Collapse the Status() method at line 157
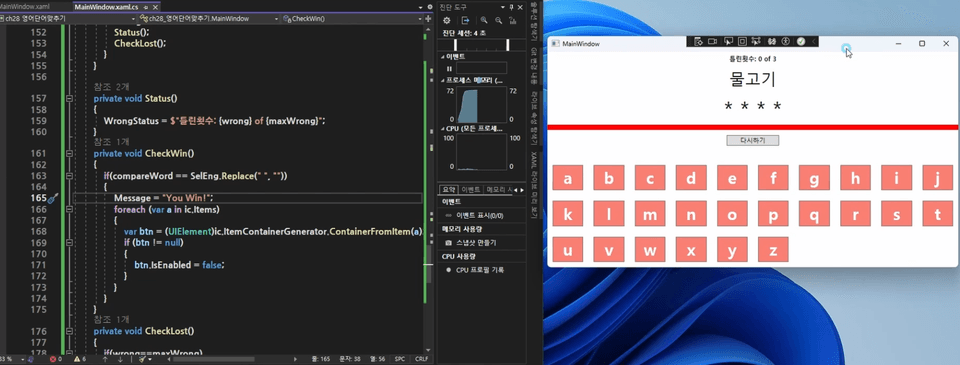 [x=69, y=98]
